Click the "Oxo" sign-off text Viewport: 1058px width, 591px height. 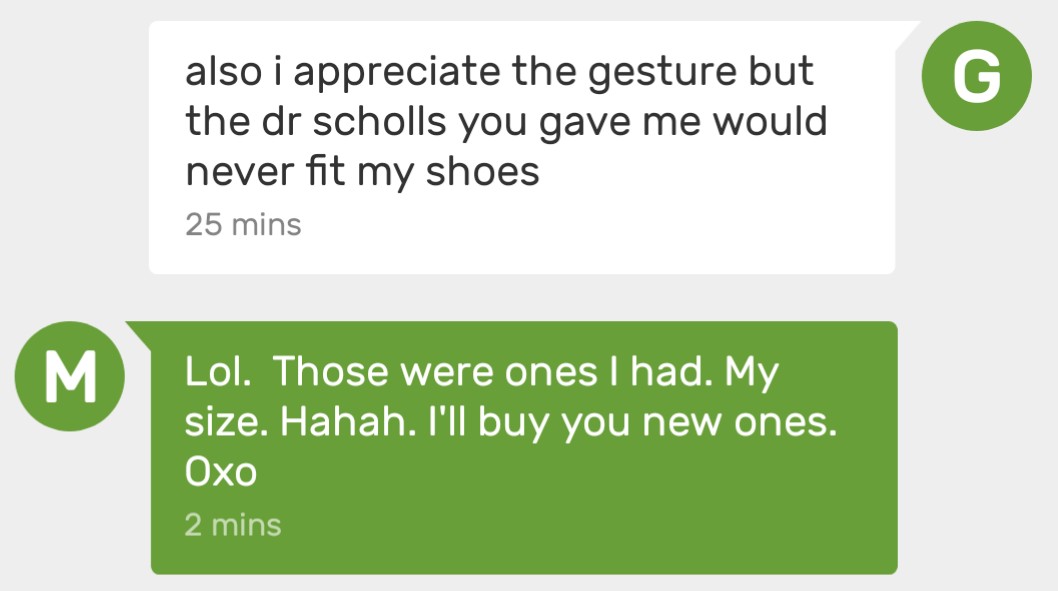click(x=221, y=473)
